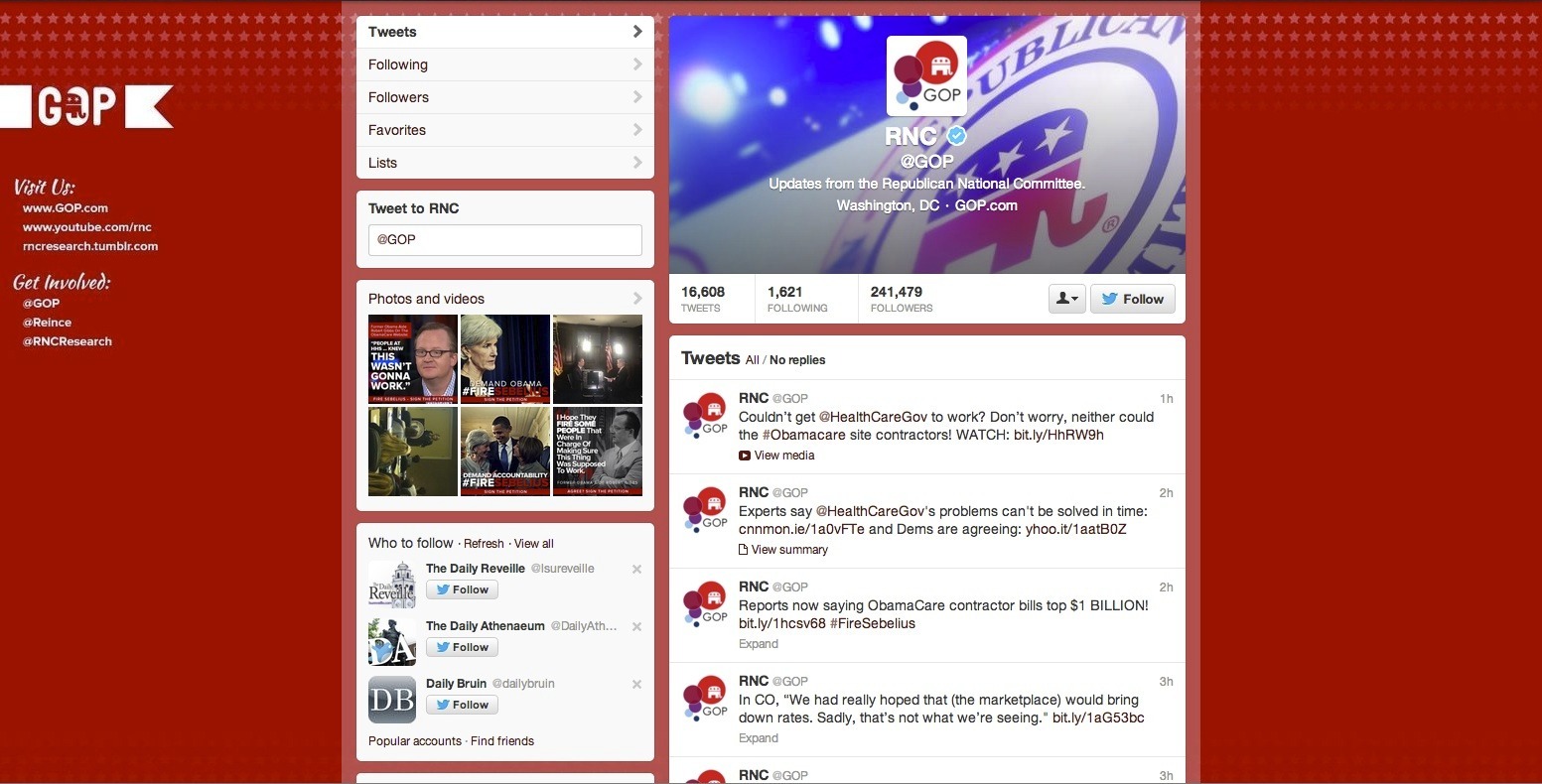Open the Favorites list in profile menu
The image size is (1542, 784).
pyautogui.click(x=504, y=130)
